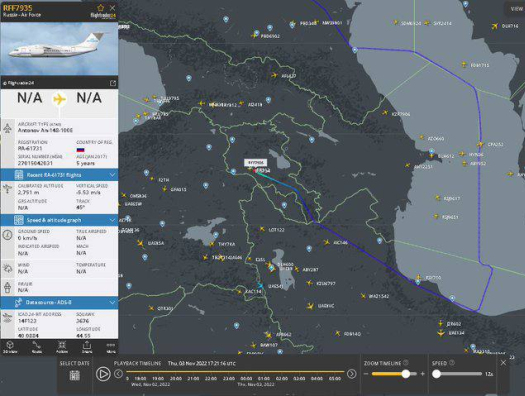Open the More options menu
This screenshot has height=396, width=525.
click(111, 347)
